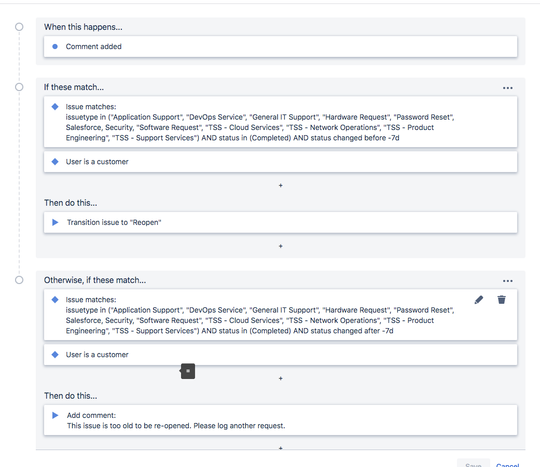Click the play arrow icon beside Transition issue
540x467 pixels.
point(55,222)
